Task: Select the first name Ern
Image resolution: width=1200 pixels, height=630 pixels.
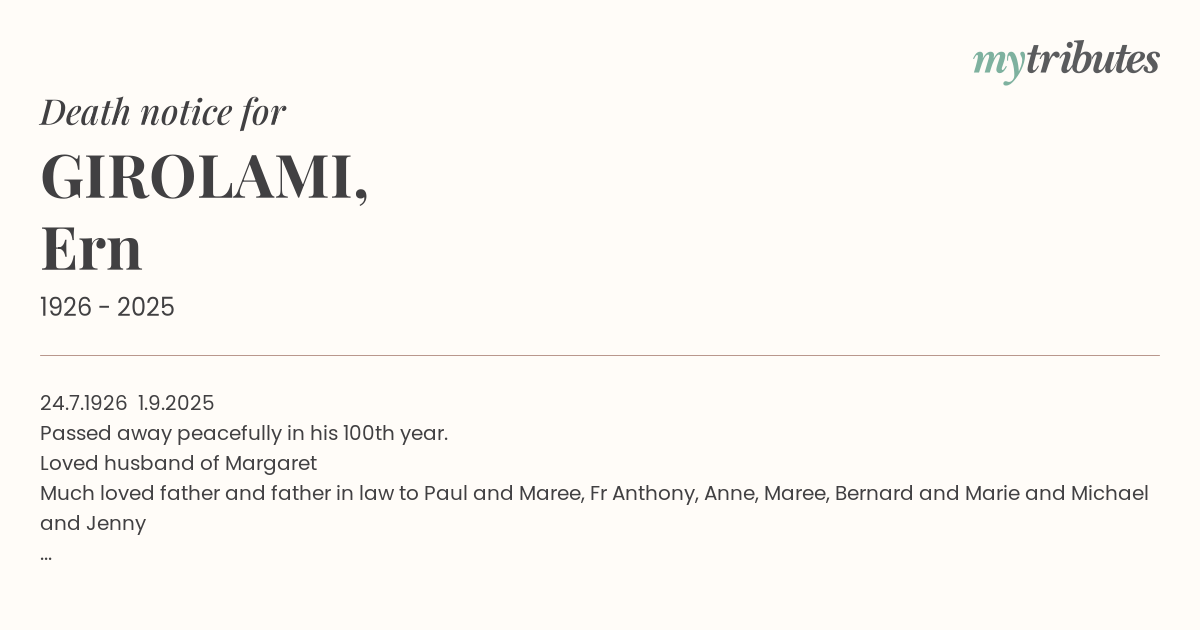Action: click(x=91, y=248)
